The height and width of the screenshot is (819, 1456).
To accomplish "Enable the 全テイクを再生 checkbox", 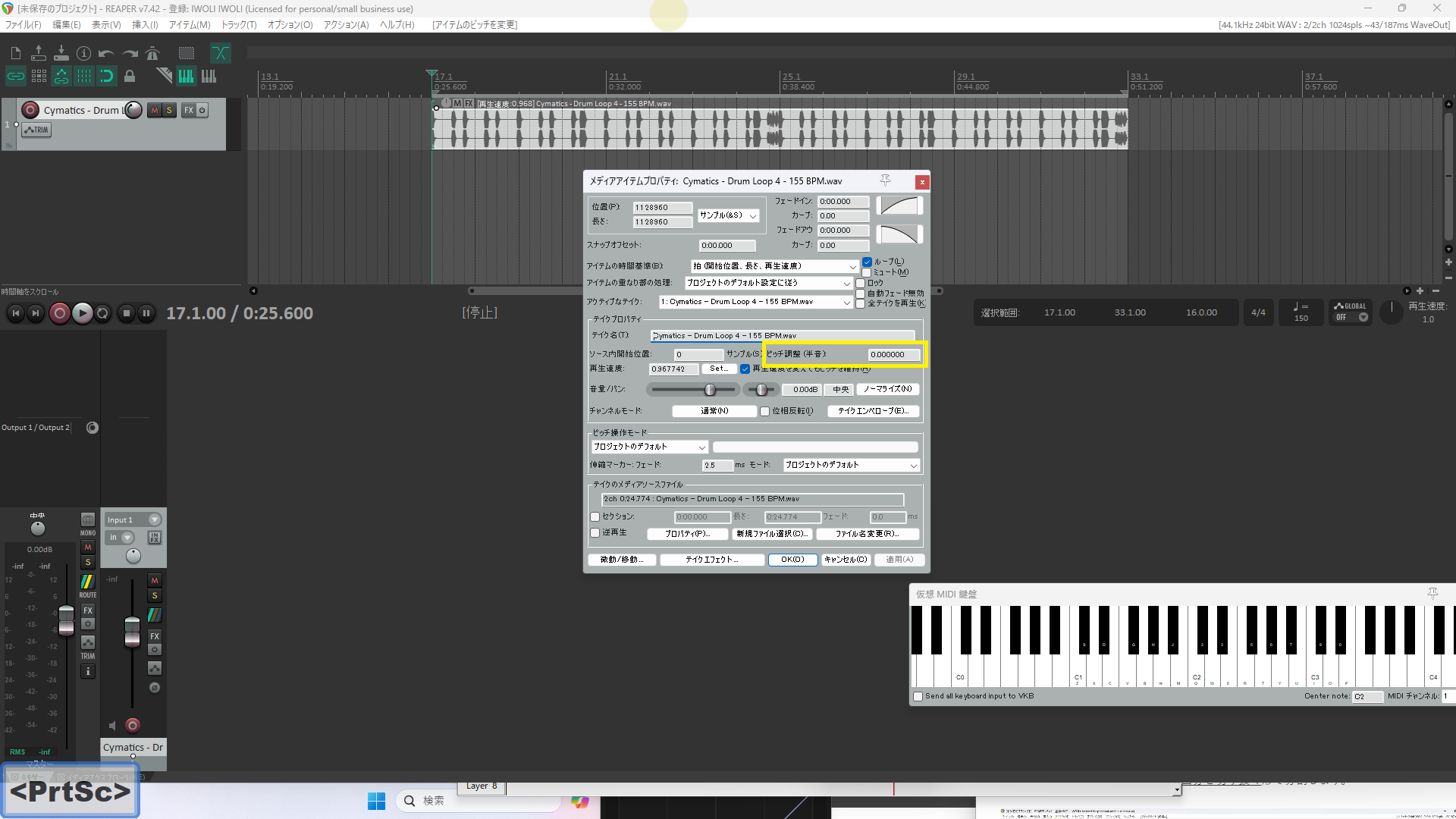I will pyautogui.click(x=861, y=303).
